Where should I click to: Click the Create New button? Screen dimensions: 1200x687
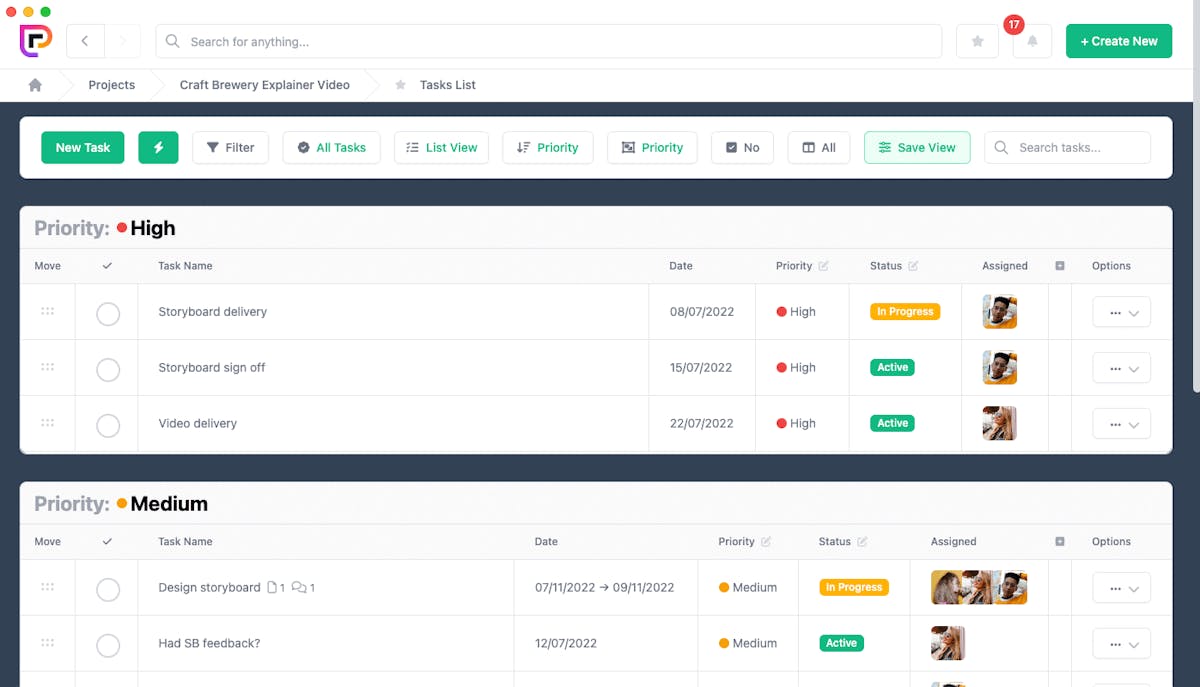1119,41
